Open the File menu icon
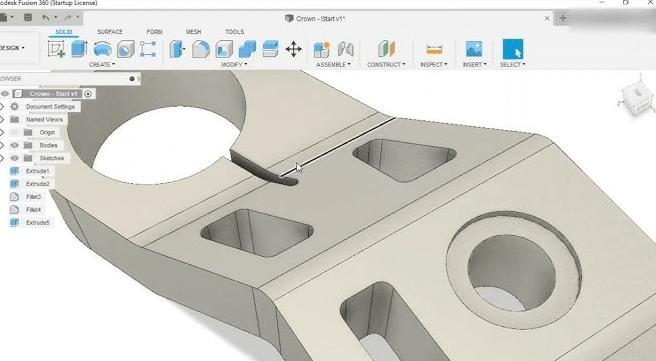This screenshot has width=656, height=361. point(4,18)
